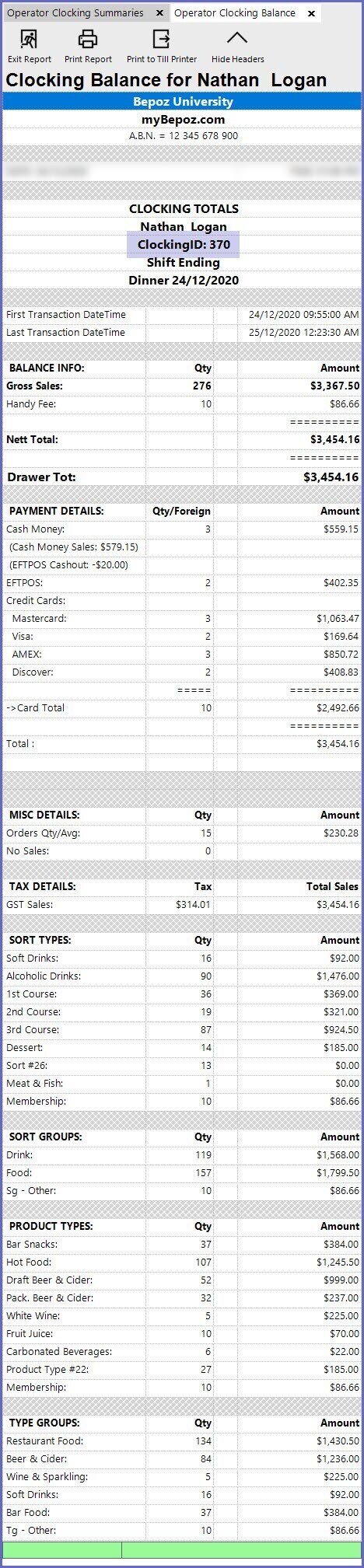Collapse headers with the Hide Headers chevron
The height and width of the screenshot is (1568, 364).
pos(237,38)
